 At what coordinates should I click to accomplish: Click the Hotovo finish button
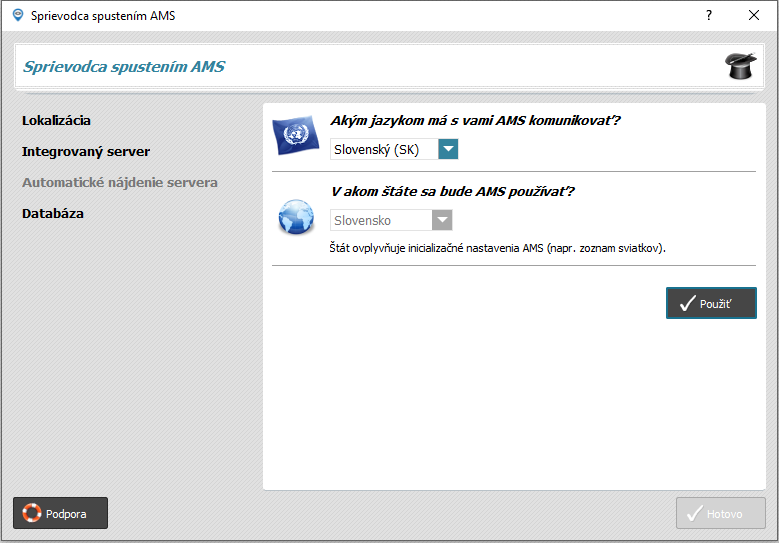click(x=720, y=513)
